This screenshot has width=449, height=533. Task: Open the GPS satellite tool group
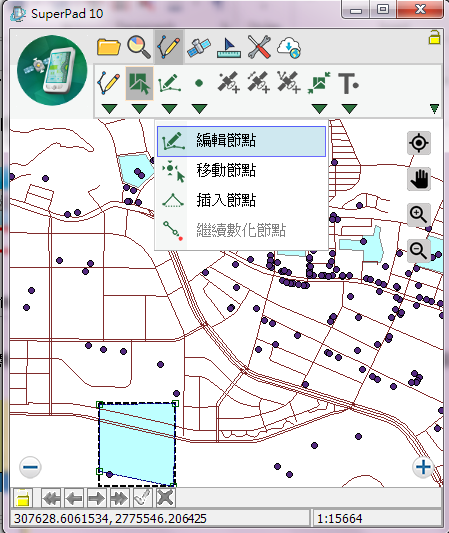(199, 47)
